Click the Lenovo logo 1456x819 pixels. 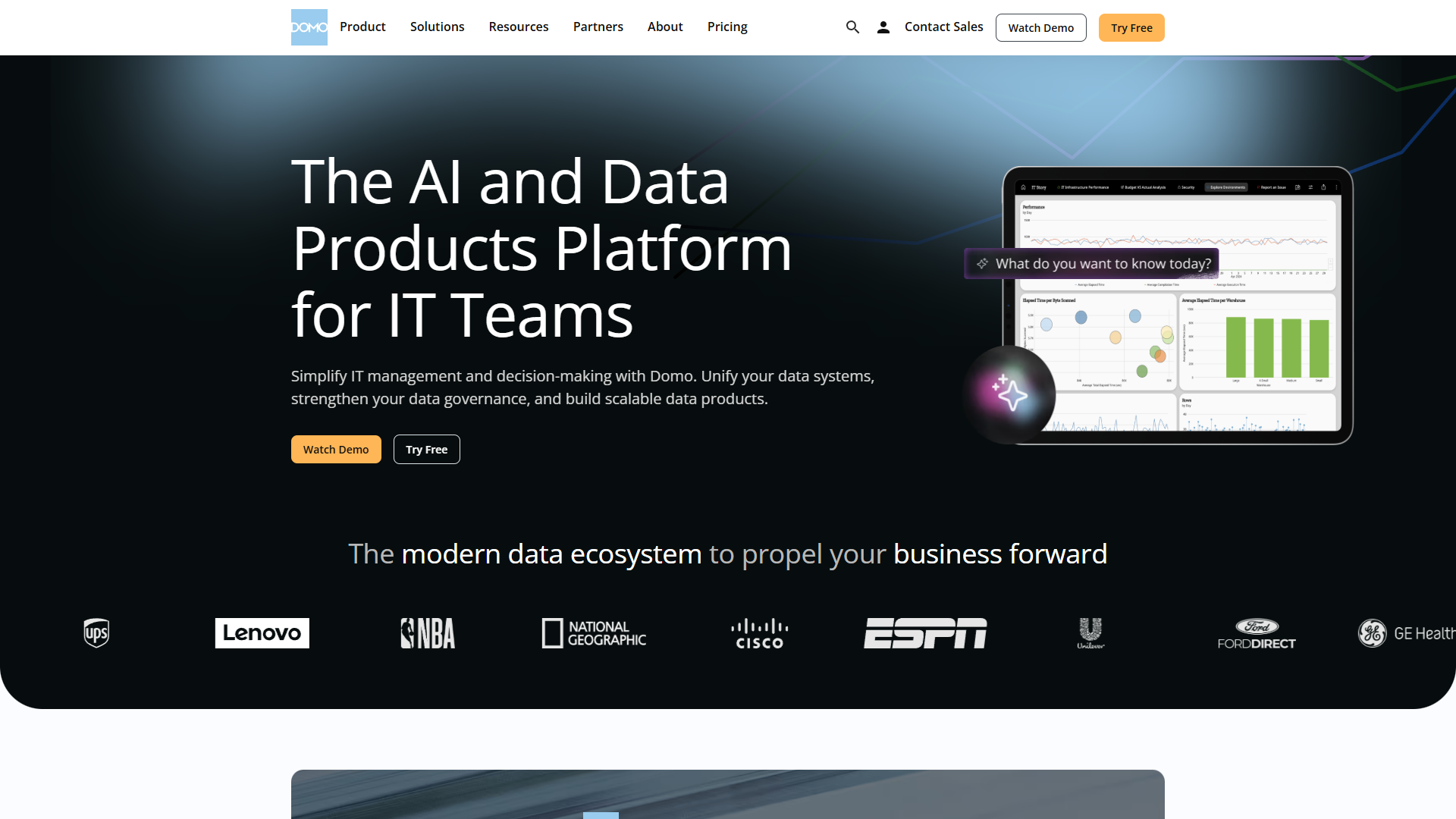(x=262, y=632)
